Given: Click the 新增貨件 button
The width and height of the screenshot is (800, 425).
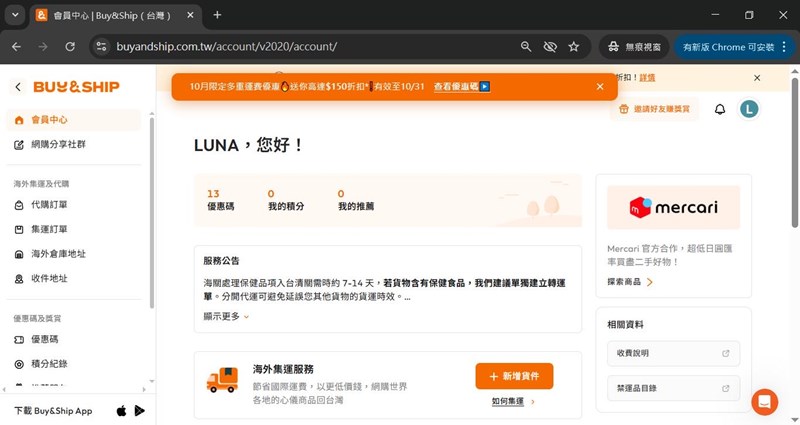Looking at the screenshot, I should [x=514, y=376].
